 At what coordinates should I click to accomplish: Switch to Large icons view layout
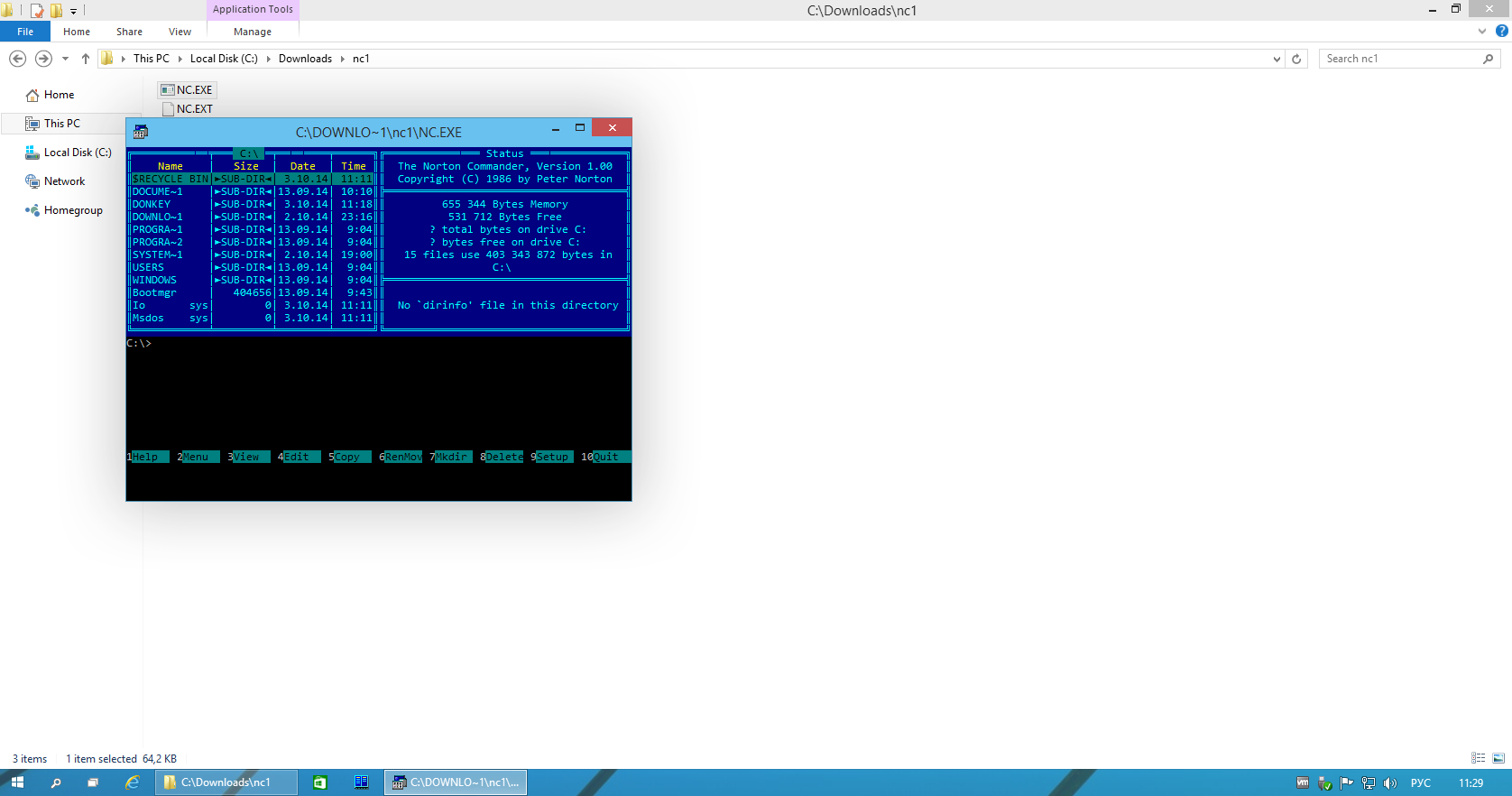(1498, 758)
